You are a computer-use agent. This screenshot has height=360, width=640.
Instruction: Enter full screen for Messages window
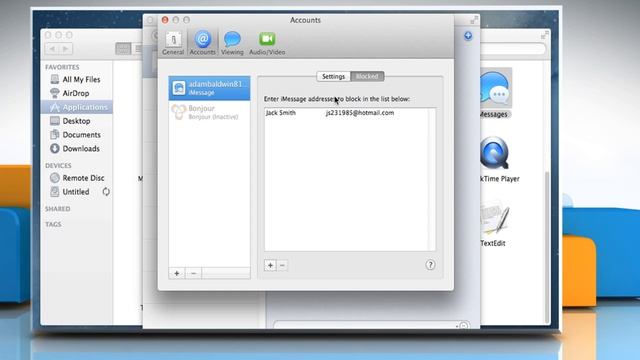click(x=474, y=20)
